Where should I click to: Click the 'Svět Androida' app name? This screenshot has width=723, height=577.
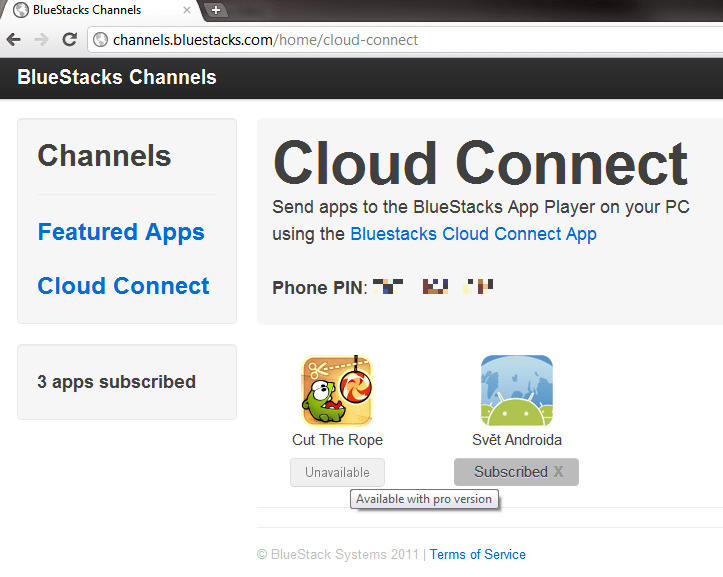point(517,440)
